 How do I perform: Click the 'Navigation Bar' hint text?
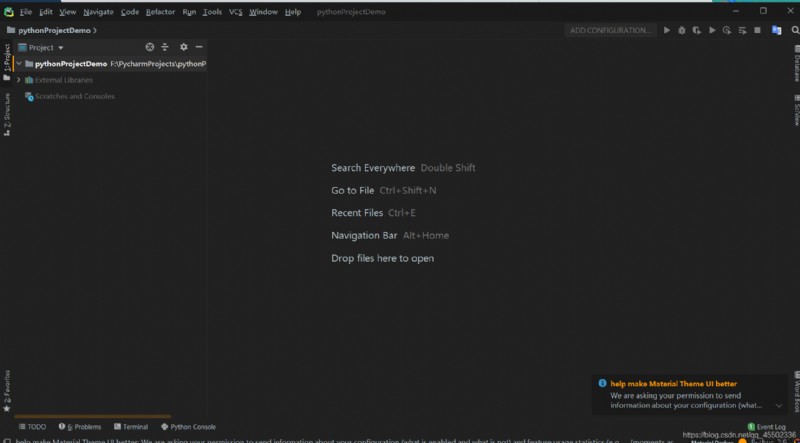tap(364, 235)
